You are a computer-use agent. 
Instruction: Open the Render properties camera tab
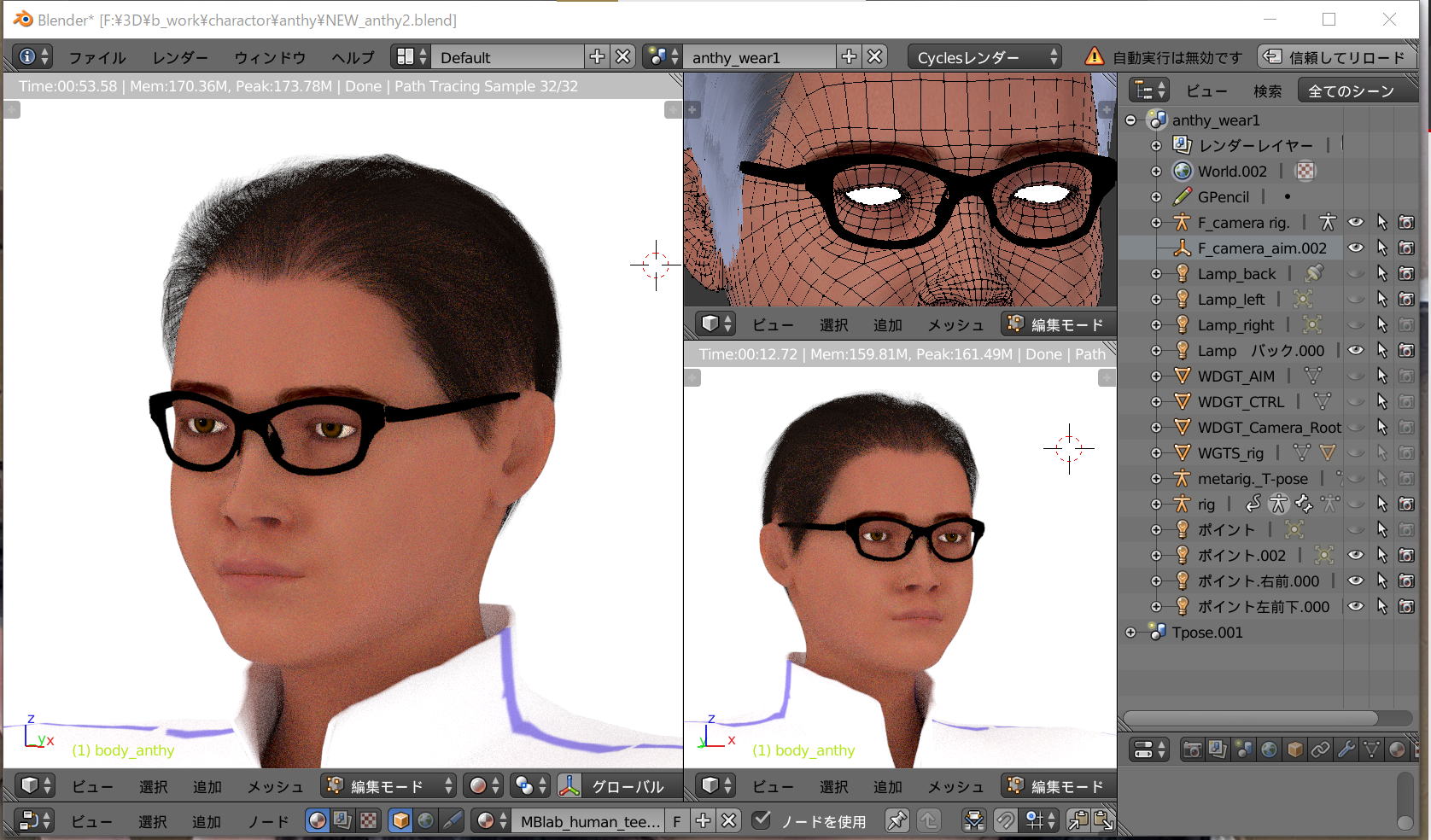click(x=1192, y=750)
